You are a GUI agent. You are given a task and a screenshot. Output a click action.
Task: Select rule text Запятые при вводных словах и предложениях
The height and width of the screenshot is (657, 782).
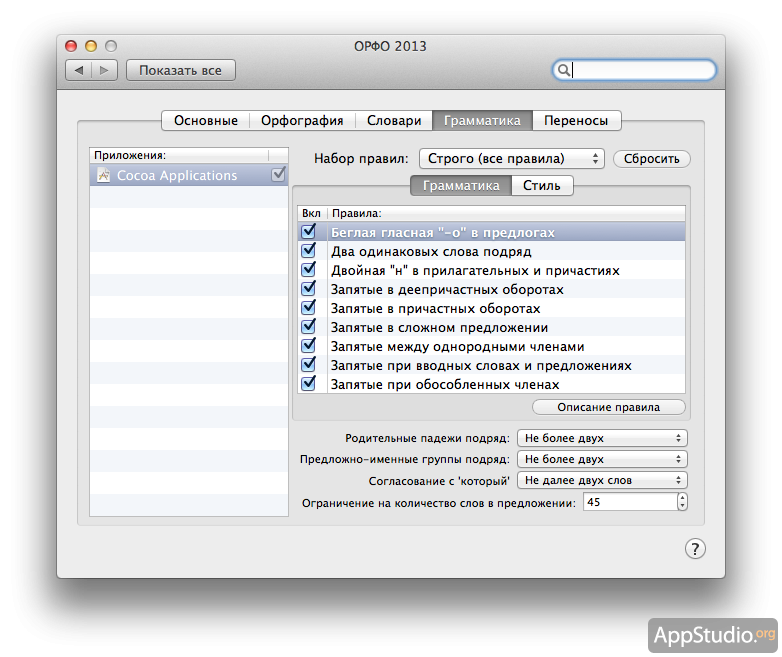tap(481, 365)
